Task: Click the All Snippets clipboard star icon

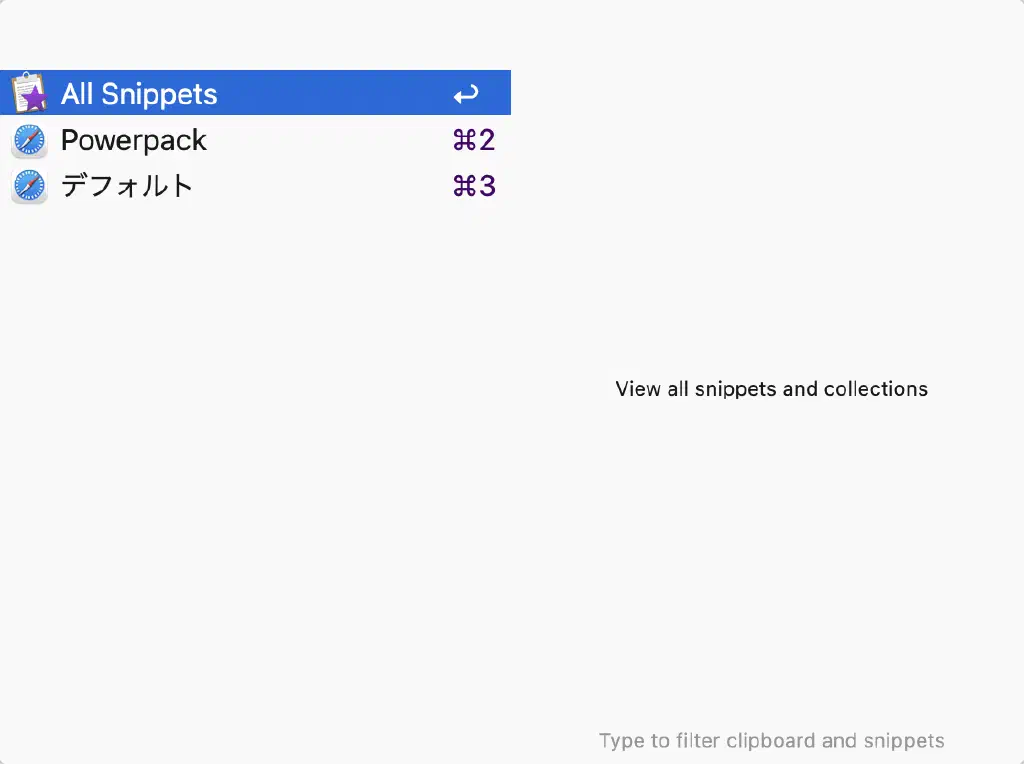Action: click(x=30, y=93)
